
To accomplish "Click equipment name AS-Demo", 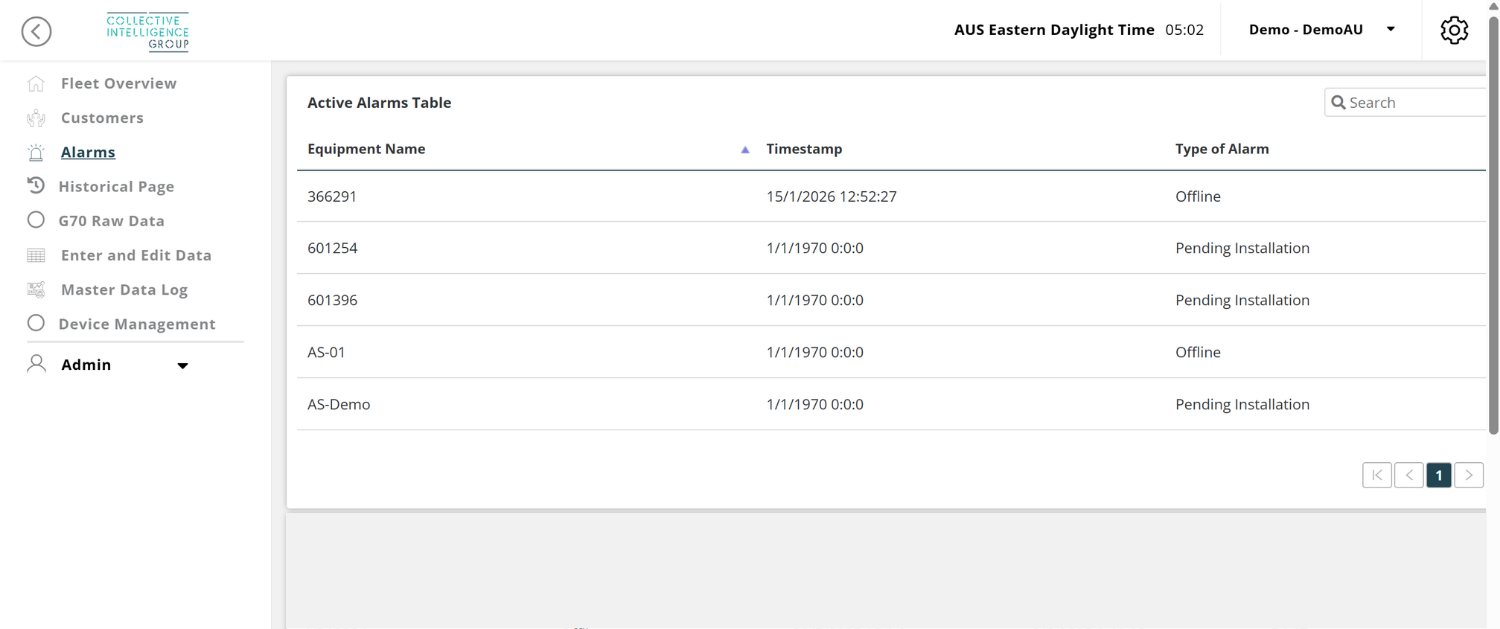I will click(x=339, y=404).
